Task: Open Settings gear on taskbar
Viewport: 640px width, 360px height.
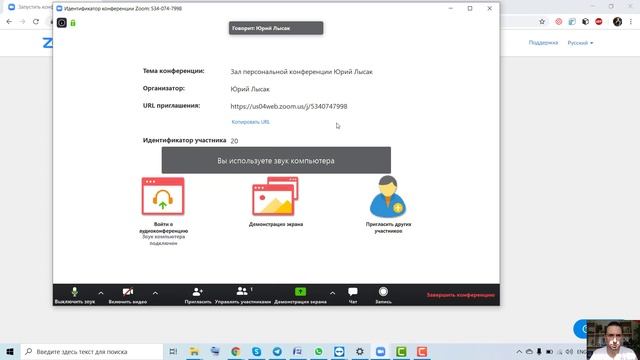Action: [360, 351]
